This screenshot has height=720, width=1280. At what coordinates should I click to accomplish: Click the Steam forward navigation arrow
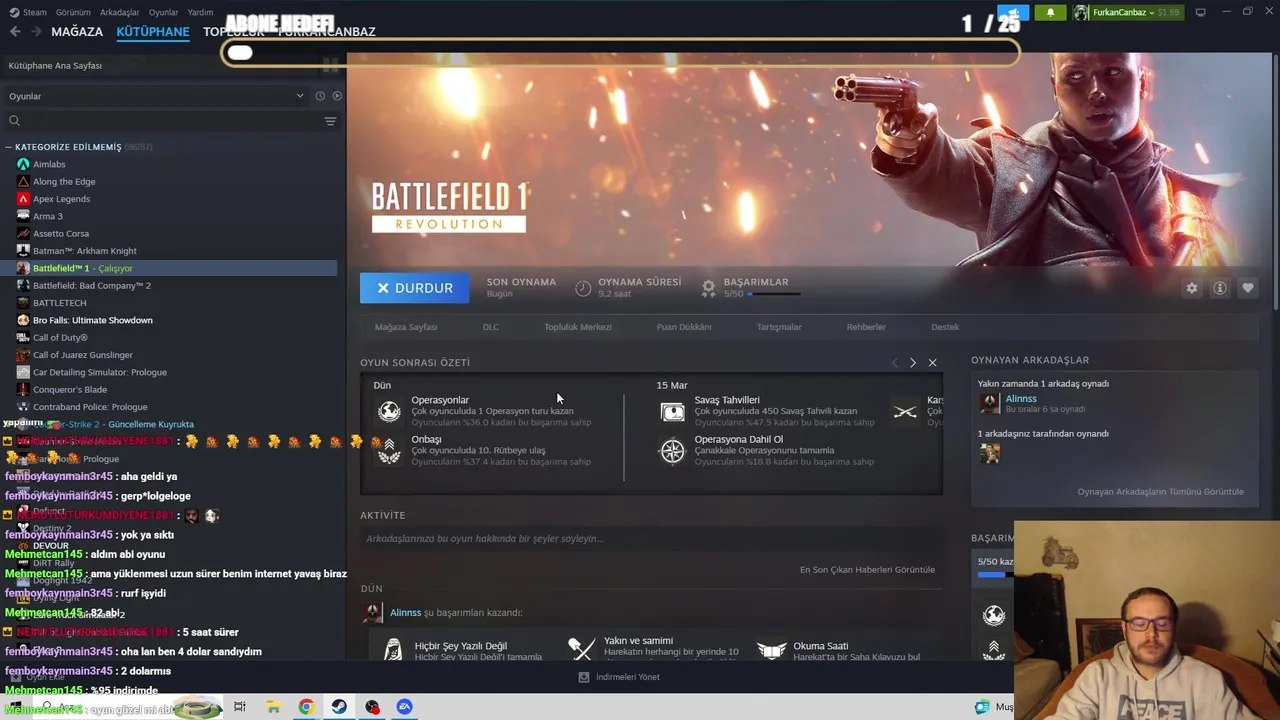click(36, 31)
